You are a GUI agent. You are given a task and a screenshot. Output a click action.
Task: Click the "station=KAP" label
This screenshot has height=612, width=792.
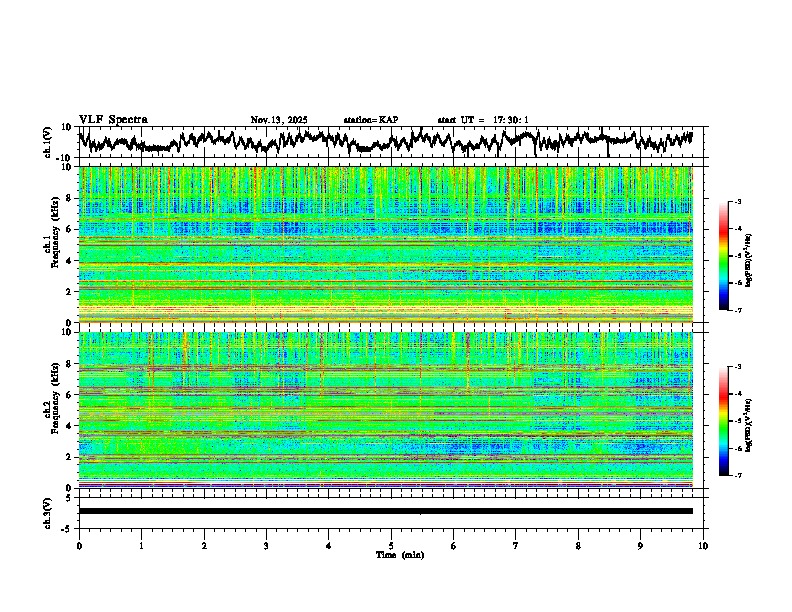pyautogui.click(x=371, y=120)
